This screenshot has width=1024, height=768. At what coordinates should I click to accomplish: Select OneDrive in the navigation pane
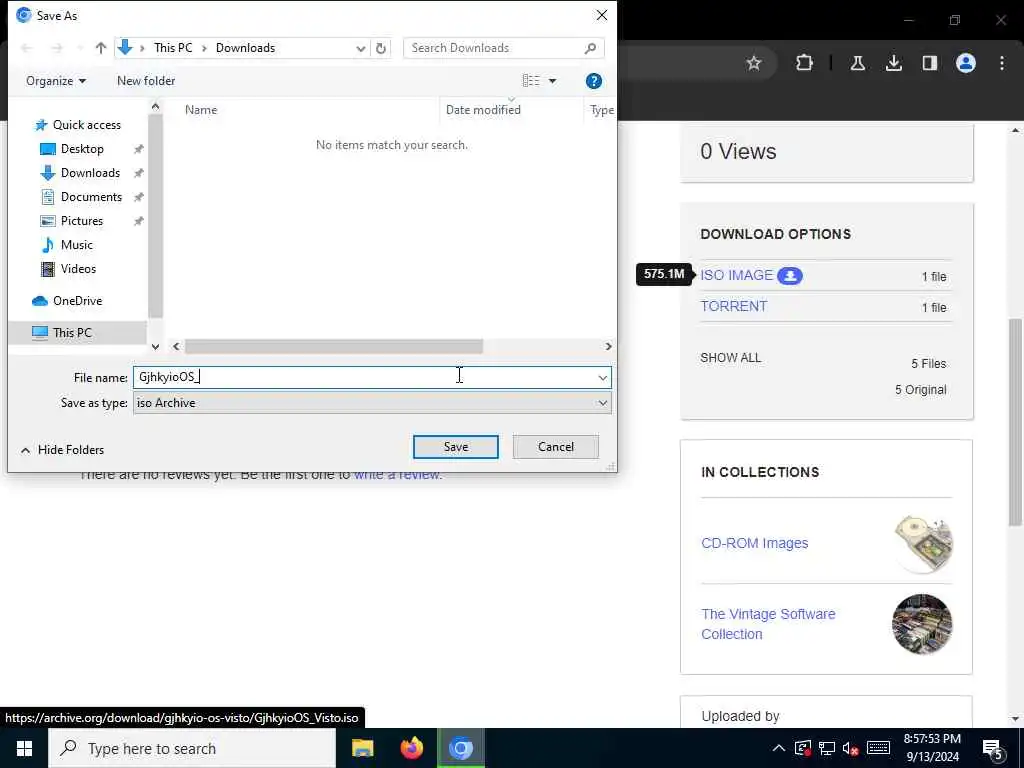click(77, 300)
